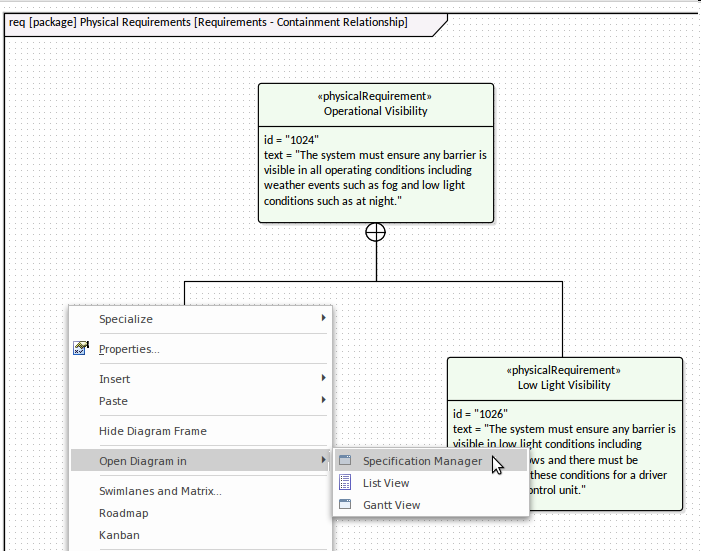Select the Operational Visibility requirement header
Screen dimensions: 701x551
click(375, 104)
